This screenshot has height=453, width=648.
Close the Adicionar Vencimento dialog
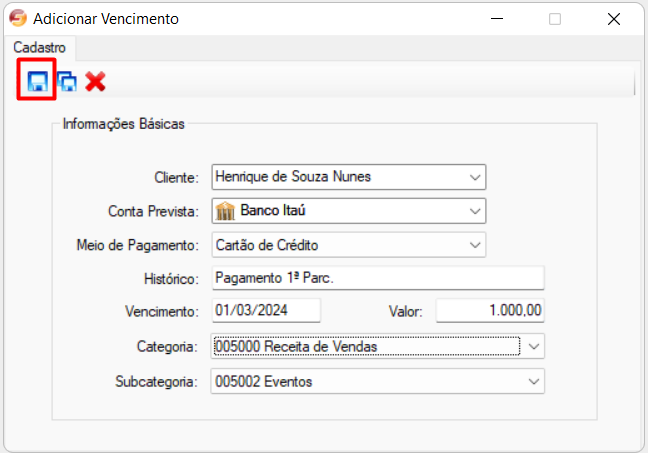click(614, 18)
